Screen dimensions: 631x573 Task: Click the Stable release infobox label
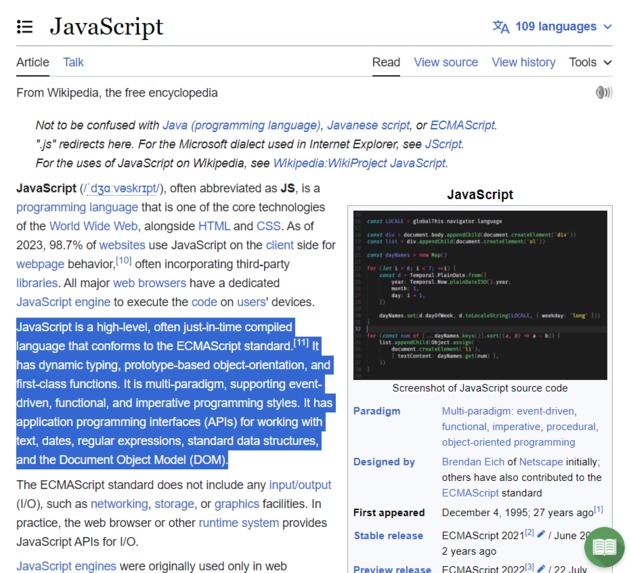point(388,536)
